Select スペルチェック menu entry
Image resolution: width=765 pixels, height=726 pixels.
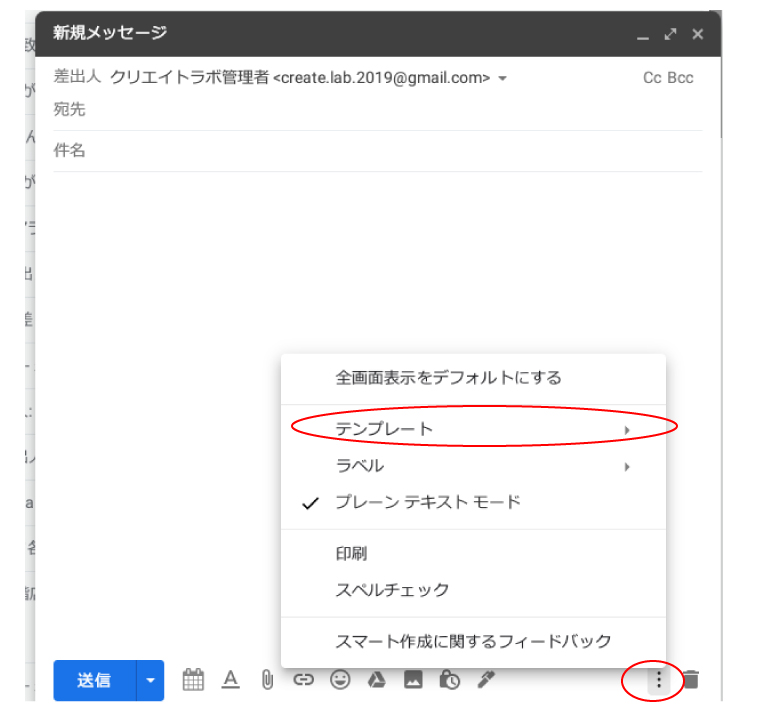(392, 590)
